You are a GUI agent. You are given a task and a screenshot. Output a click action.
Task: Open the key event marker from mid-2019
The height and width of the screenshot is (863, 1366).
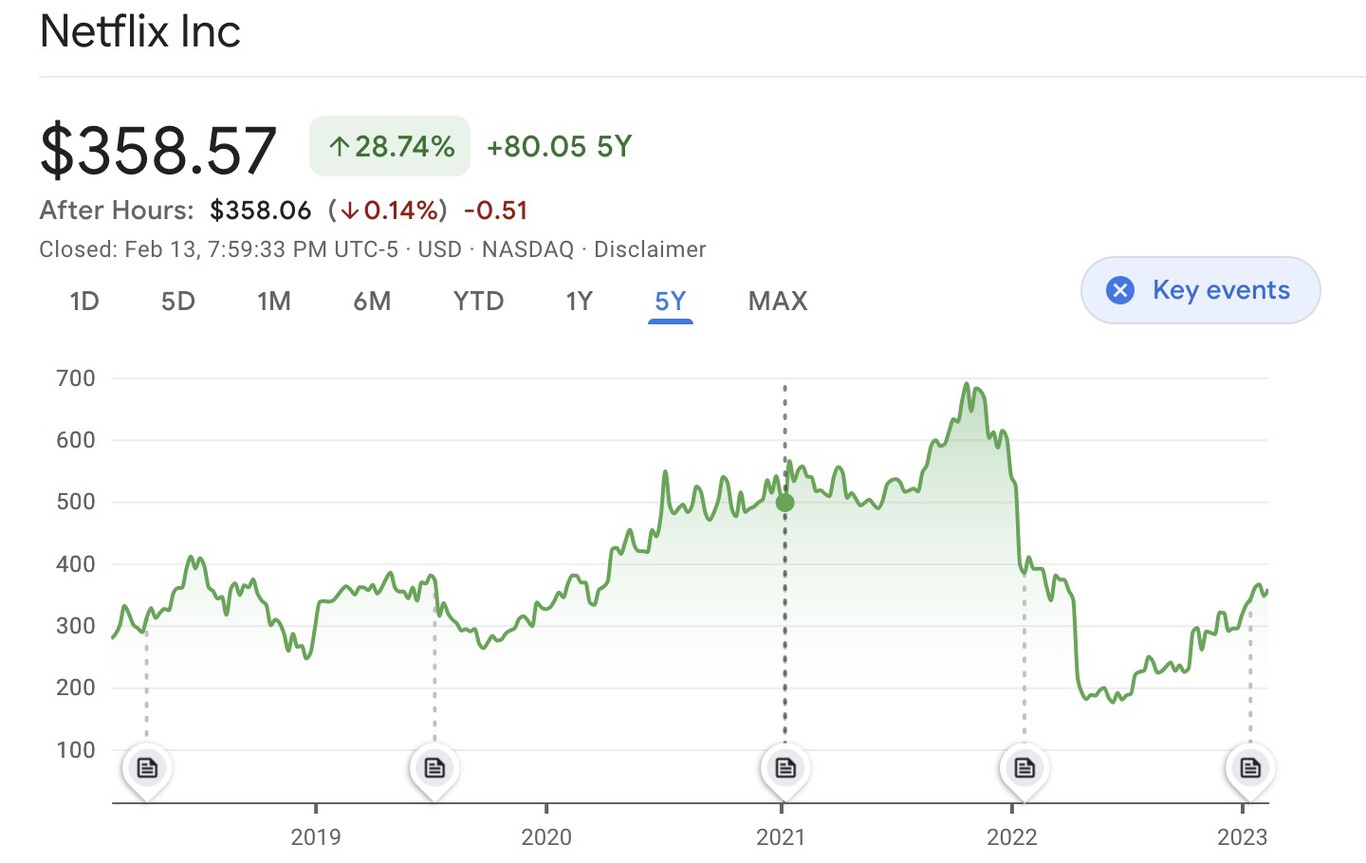coord(434,768)
